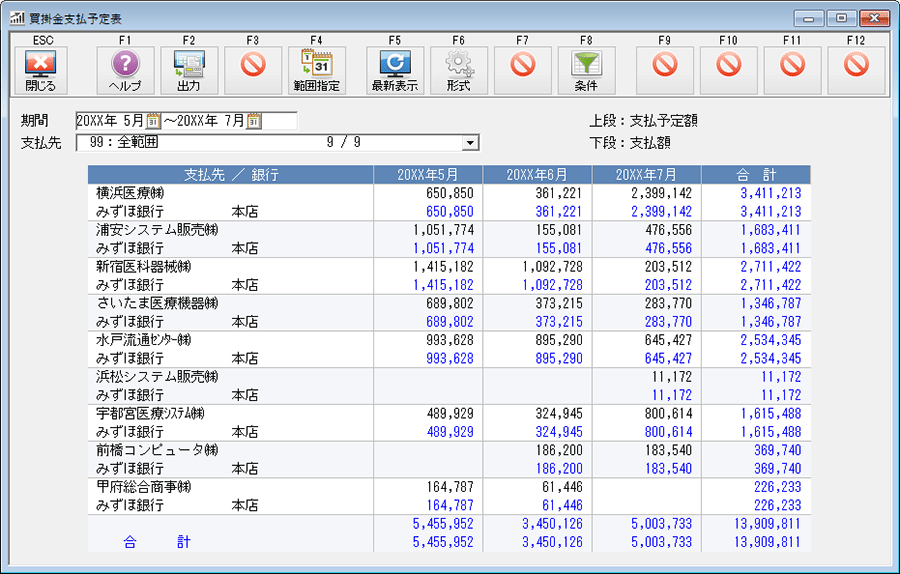900x574 pixels.
Task: Click the 合計 column header
Action: [x=756, y=174]
